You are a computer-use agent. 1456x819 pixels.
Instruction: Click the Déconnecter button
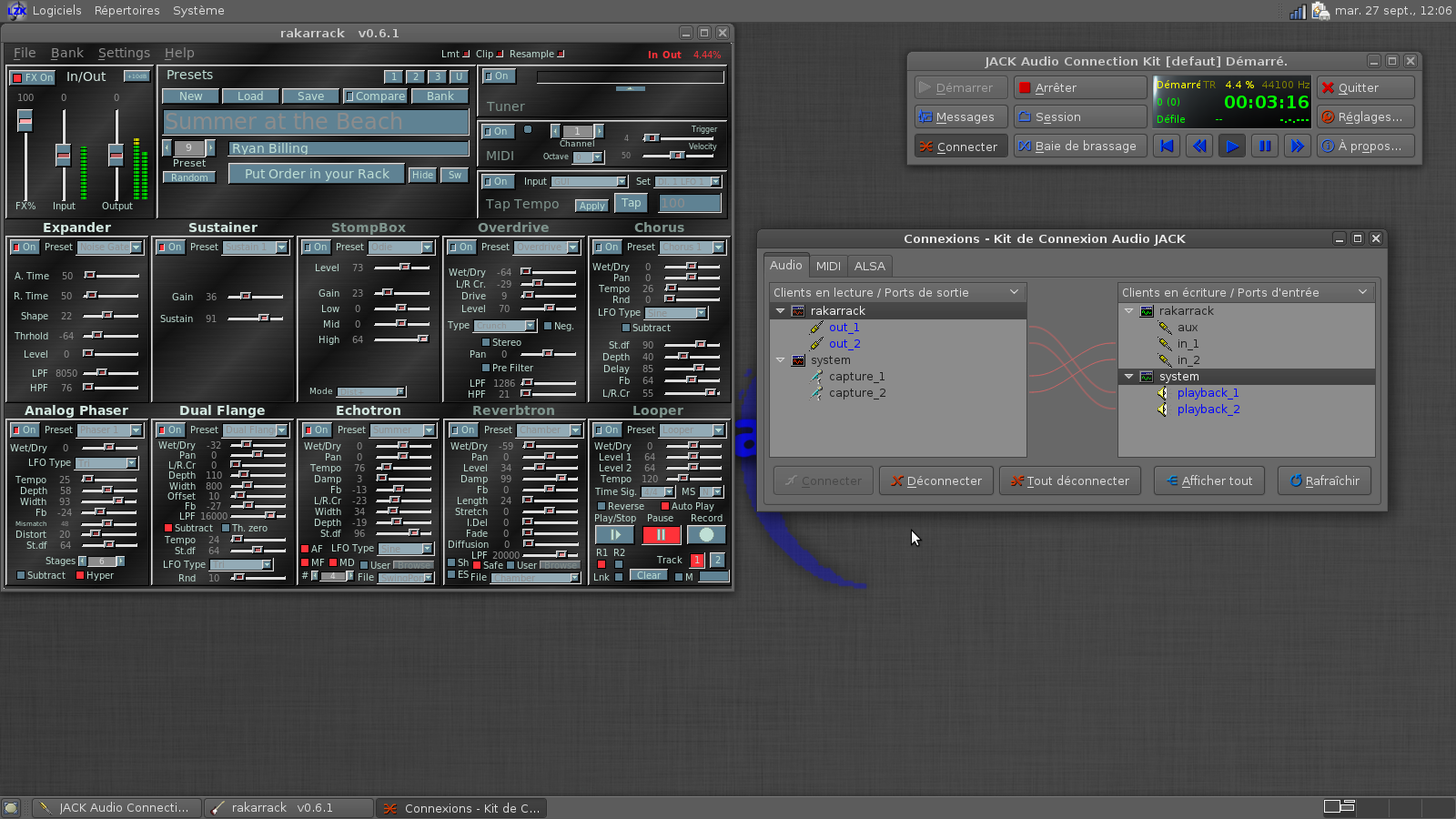click(935, 480)
